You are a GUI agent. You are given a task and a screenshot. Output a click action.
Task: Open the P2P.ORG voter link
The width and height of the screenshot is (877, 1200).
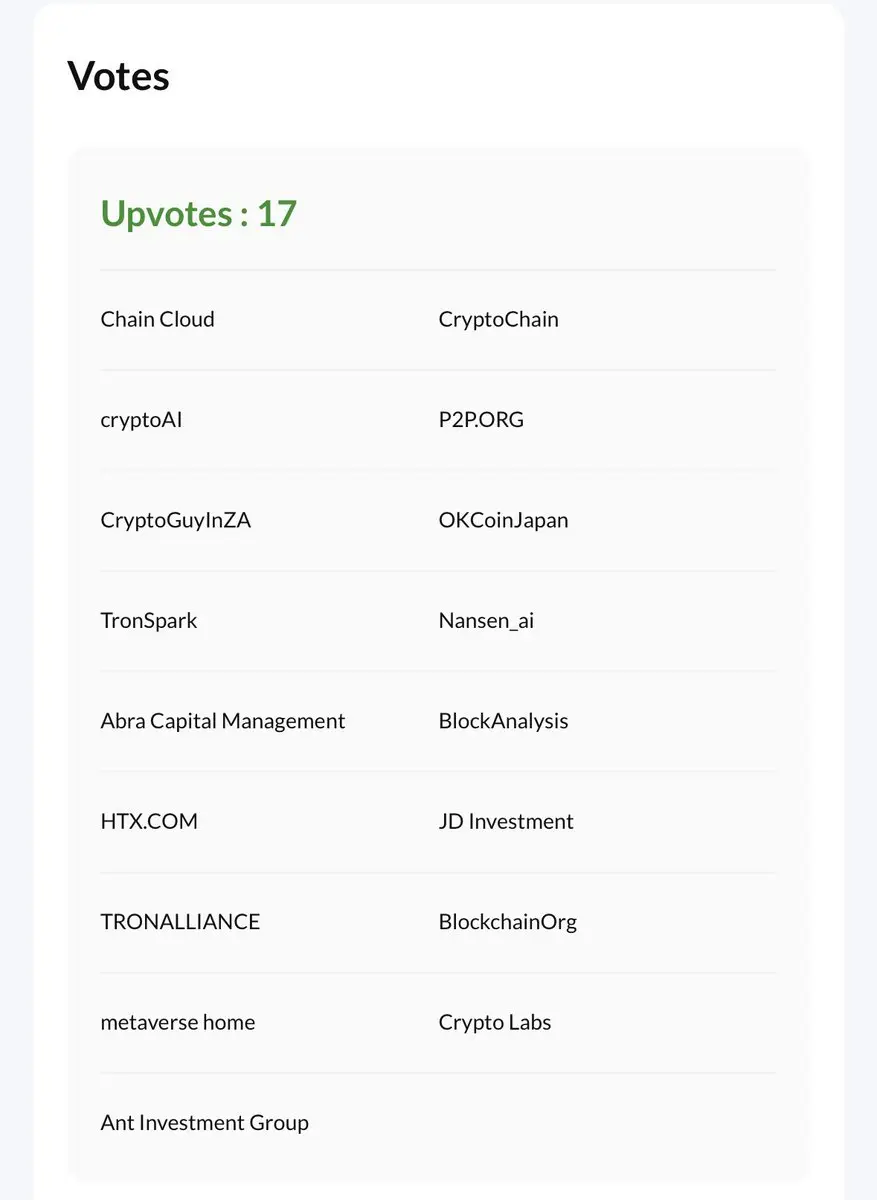481,420
